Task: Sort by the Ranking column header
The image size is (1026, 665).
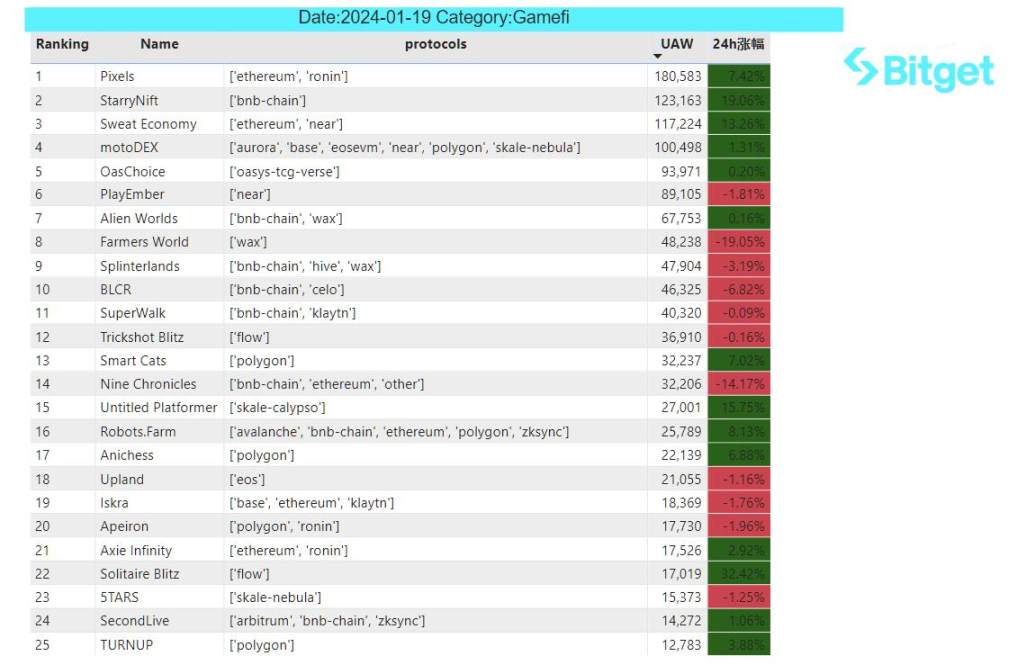Action: (x=62, y=44)
